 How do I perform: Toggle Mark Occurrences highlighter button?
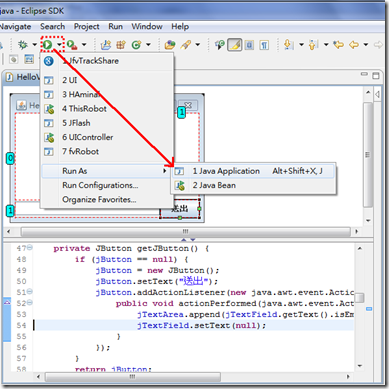[x=234, y=44]
